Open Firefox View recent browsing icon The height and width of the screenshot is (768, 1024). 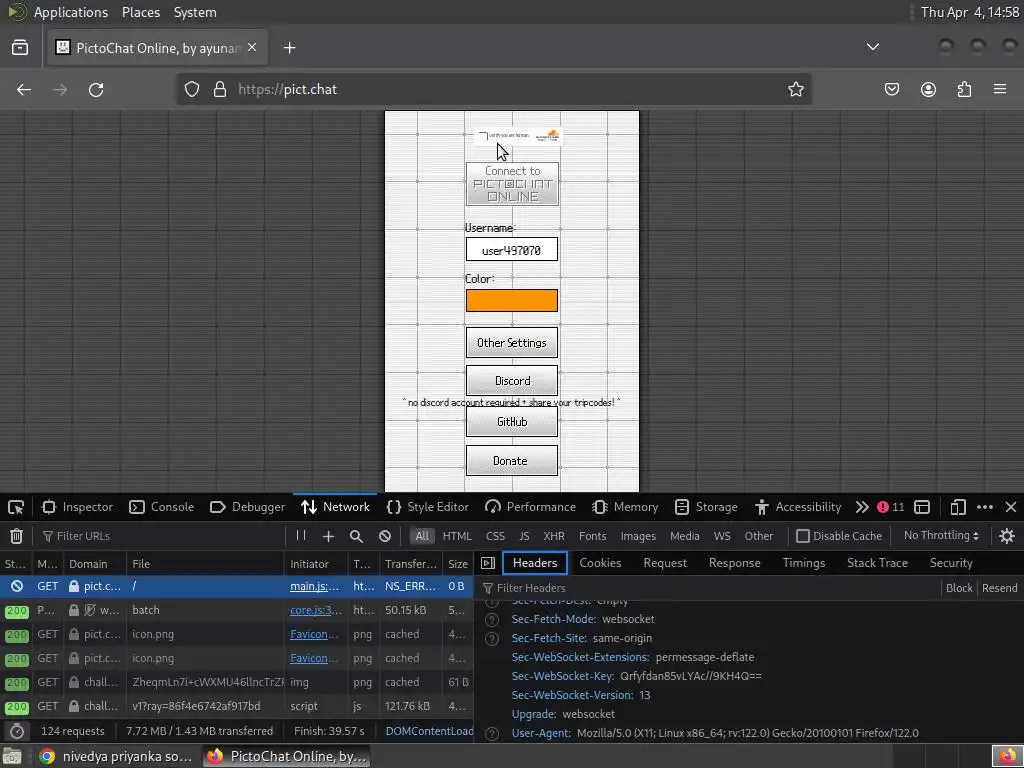tap(20, 48)
